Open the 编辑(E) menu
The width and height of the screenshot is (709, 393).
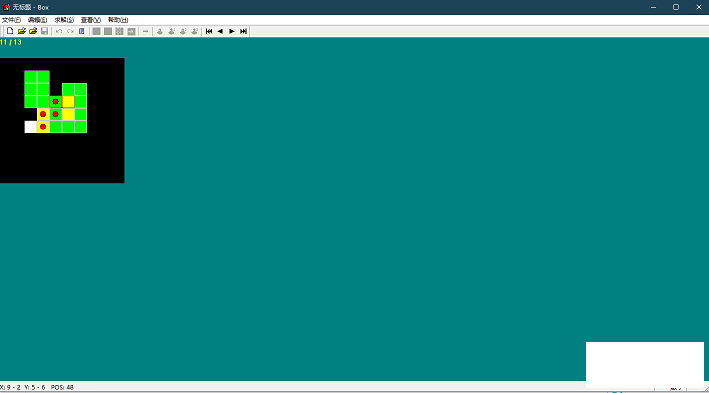[x=38, y=20]
